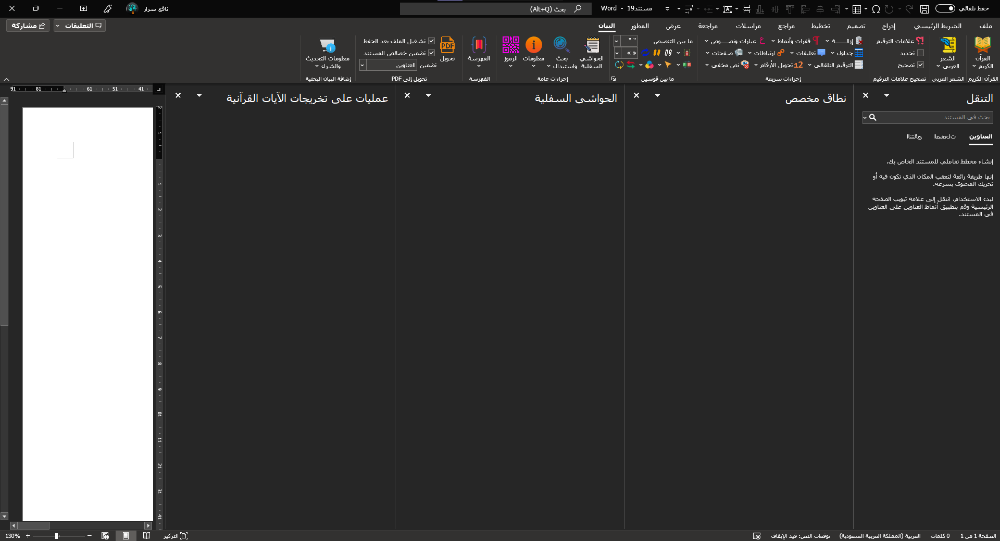Click the blue swap arrows icon in brackets group

pyautogui.click(x=645, y=53)
